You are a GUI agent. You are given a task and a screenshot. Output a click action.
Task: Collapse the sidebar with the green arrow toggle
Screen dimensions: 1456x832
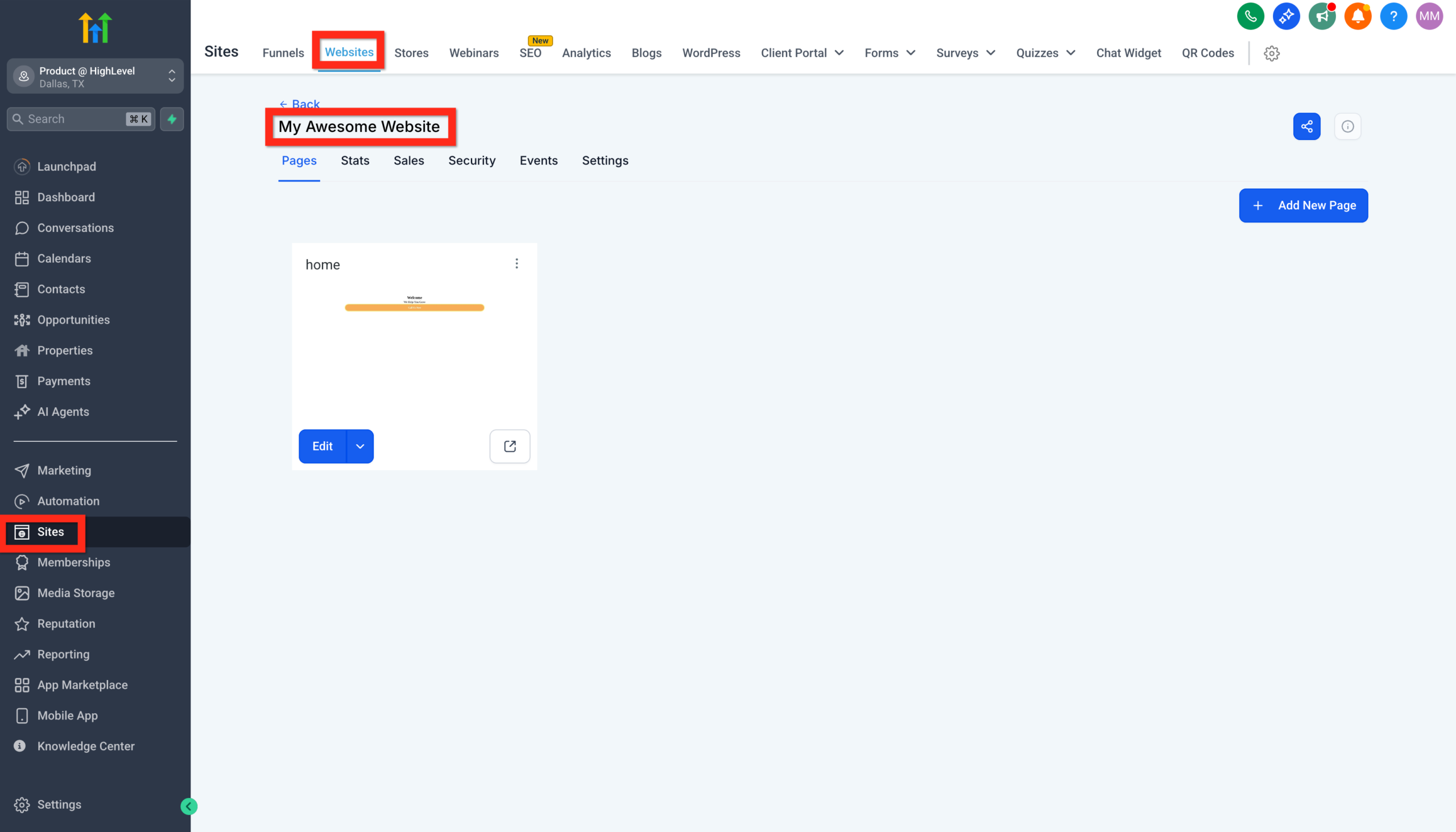coord(189,806)
